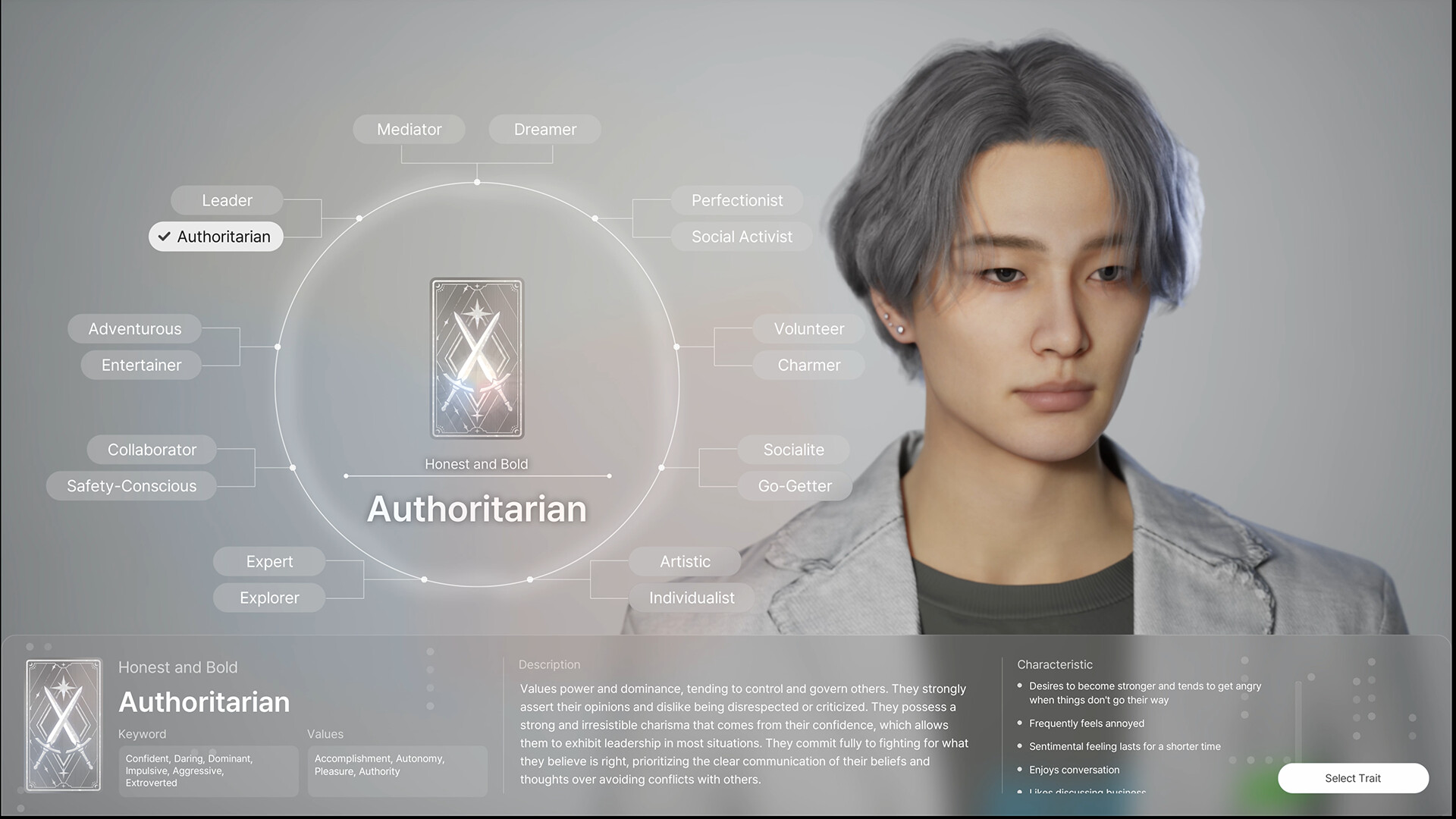Image resolution: width=1456 pixels, height=819 pixels.
Task: Open the Entertainer archetype option
Action: coord(141,365)
